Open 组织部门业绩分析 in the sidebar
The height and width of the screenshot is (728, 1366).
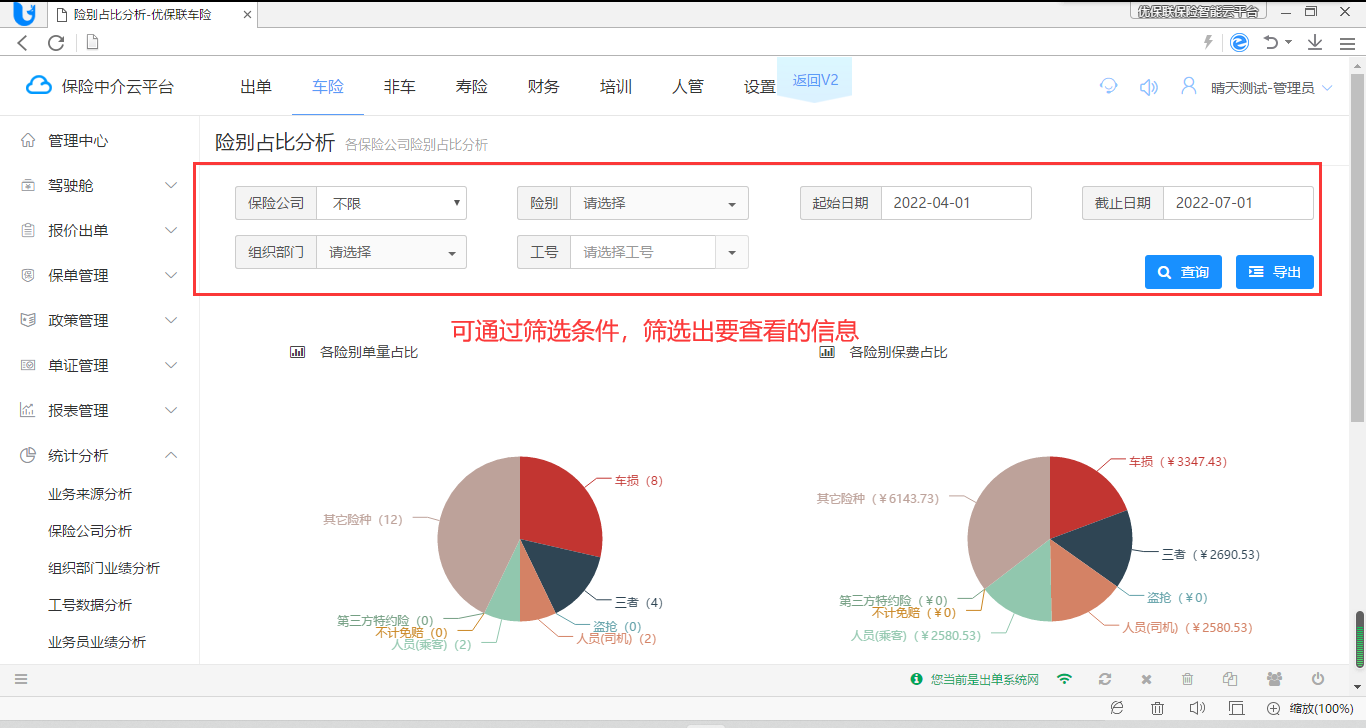[104, 568]
